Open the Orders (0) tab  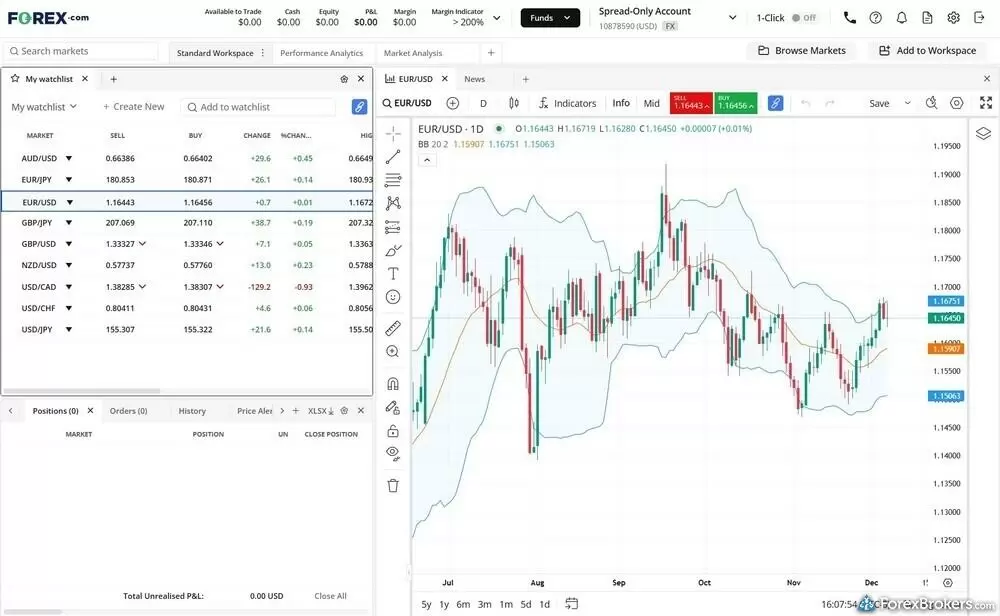[130, 410]
